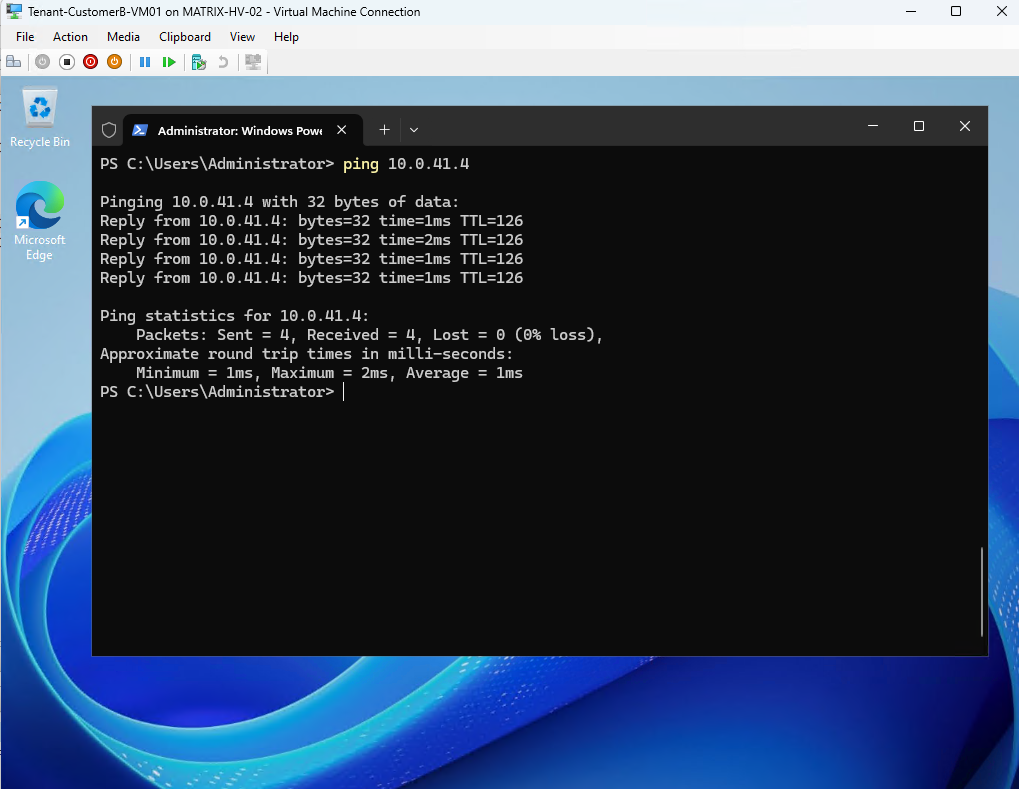Screen dimensions: 1019x789
Task: Click the red Shut Down icon
Action: [90, 62]
